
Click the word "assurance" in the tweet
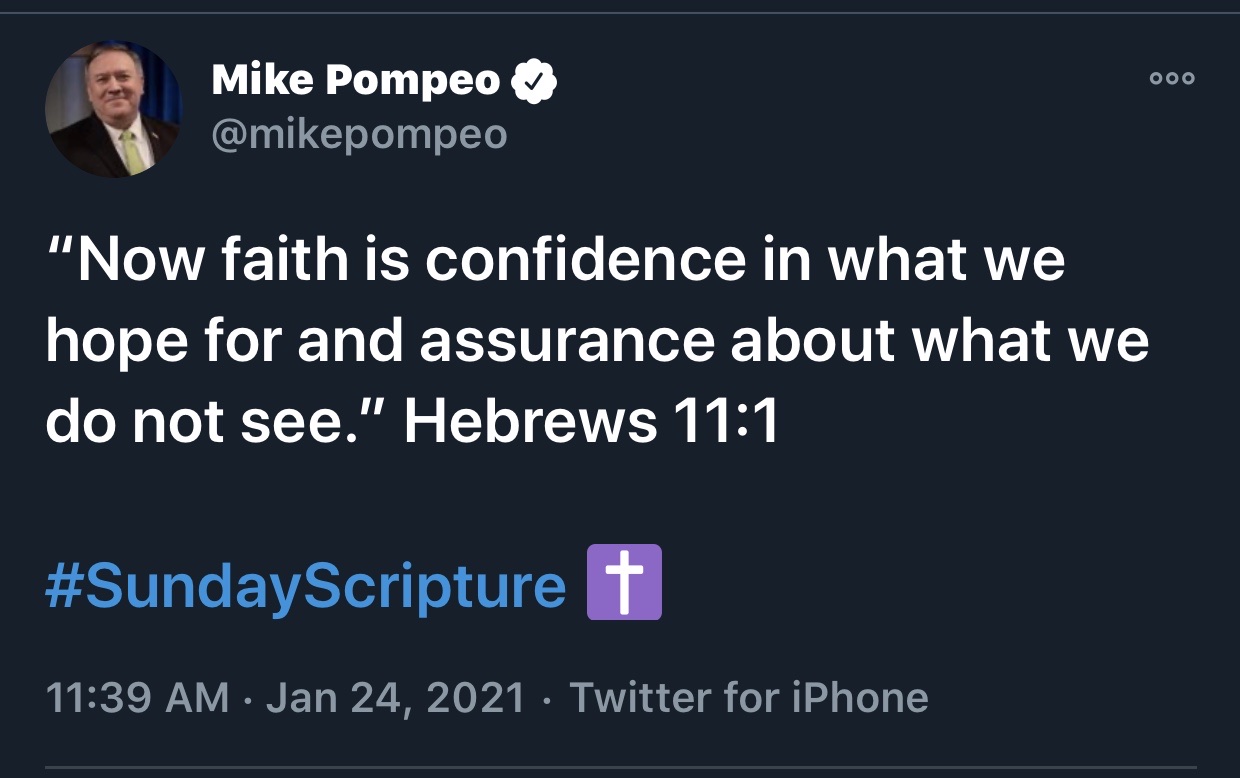[x=567, y=343]
